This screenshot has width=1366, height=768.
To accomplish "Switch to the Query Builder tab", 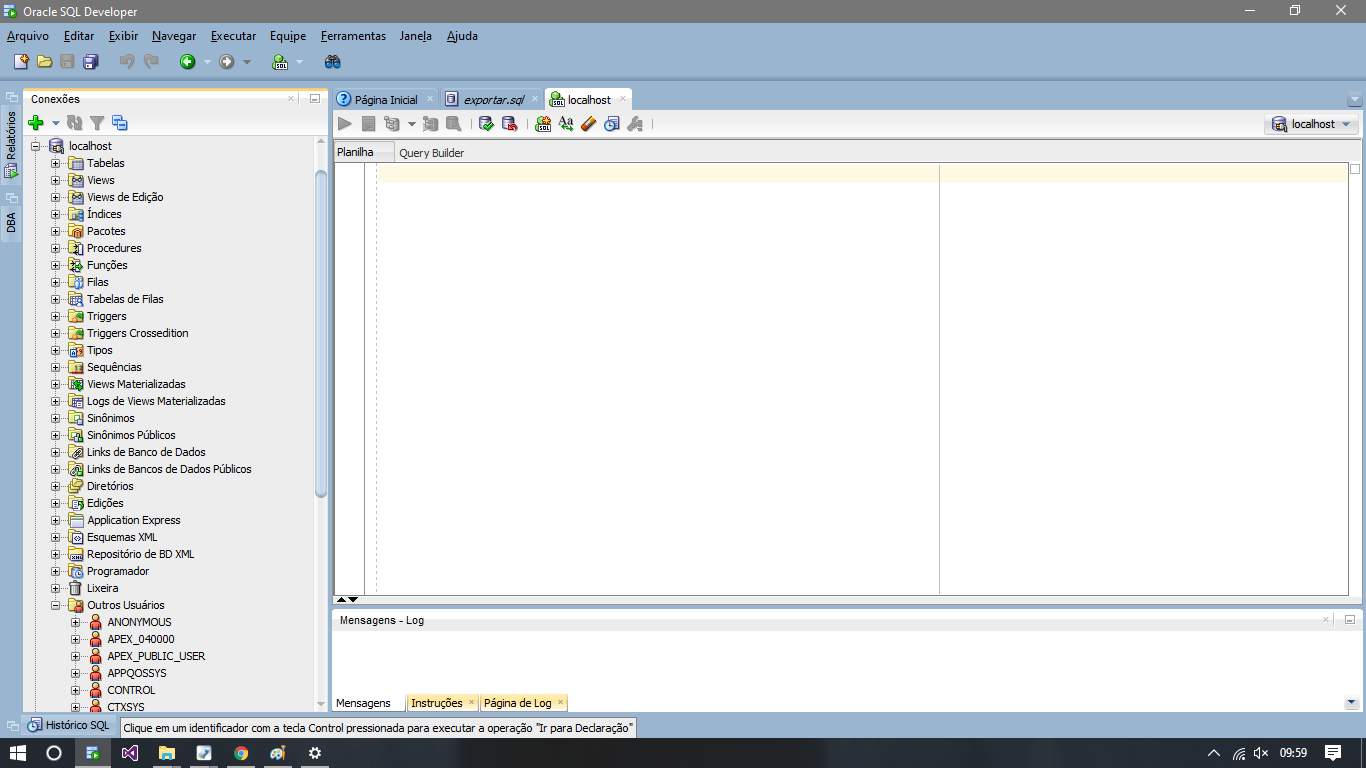I will [x=432, y=153].
